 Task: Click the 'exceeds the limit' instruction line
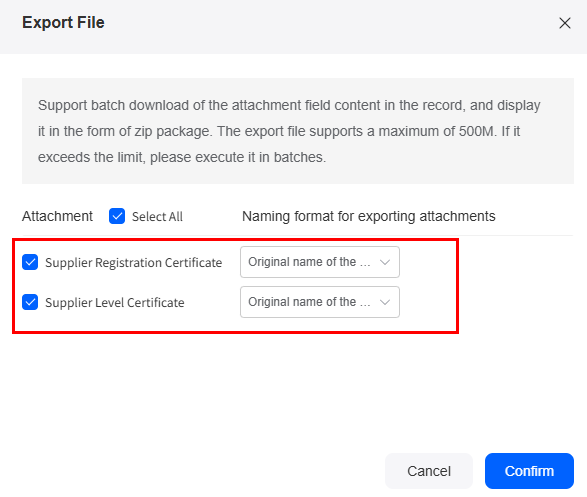[182, 158]
